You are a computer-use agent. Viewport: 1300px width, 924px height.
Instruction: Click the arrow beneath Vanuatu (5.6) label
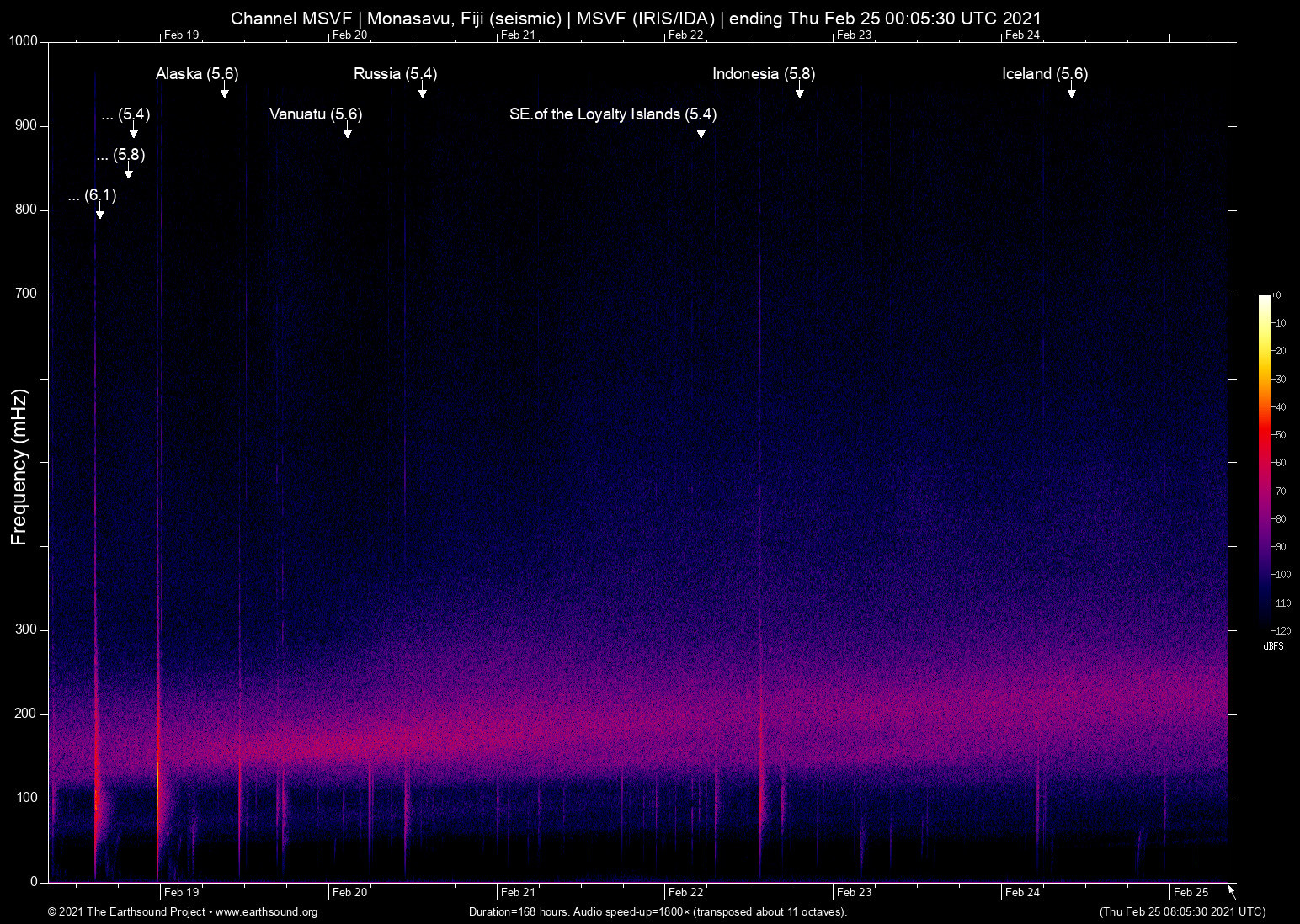(347, 132)
